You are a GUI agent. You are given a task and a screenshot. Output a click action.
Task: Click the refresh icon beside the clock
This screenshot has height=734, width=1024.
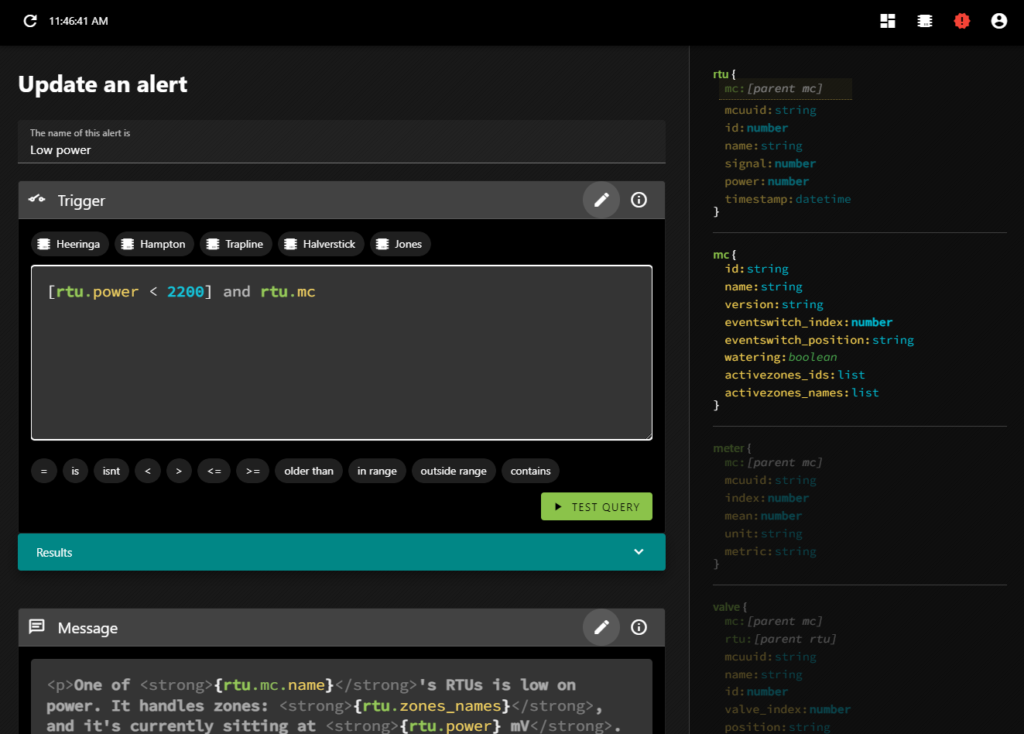coord(30,21)
